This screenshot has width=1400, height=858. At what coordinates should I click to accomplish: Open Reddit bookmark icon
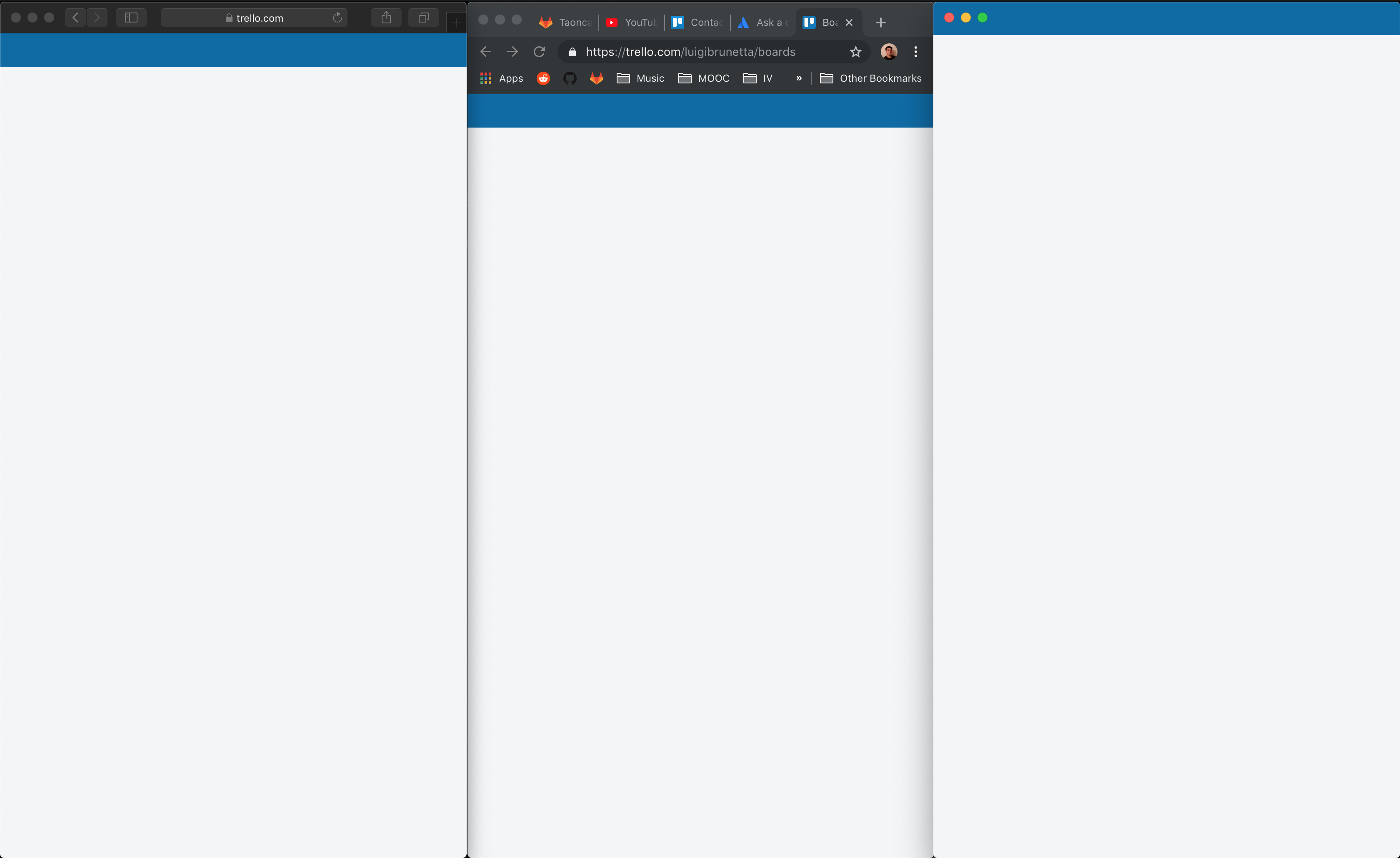coord(543,78)
